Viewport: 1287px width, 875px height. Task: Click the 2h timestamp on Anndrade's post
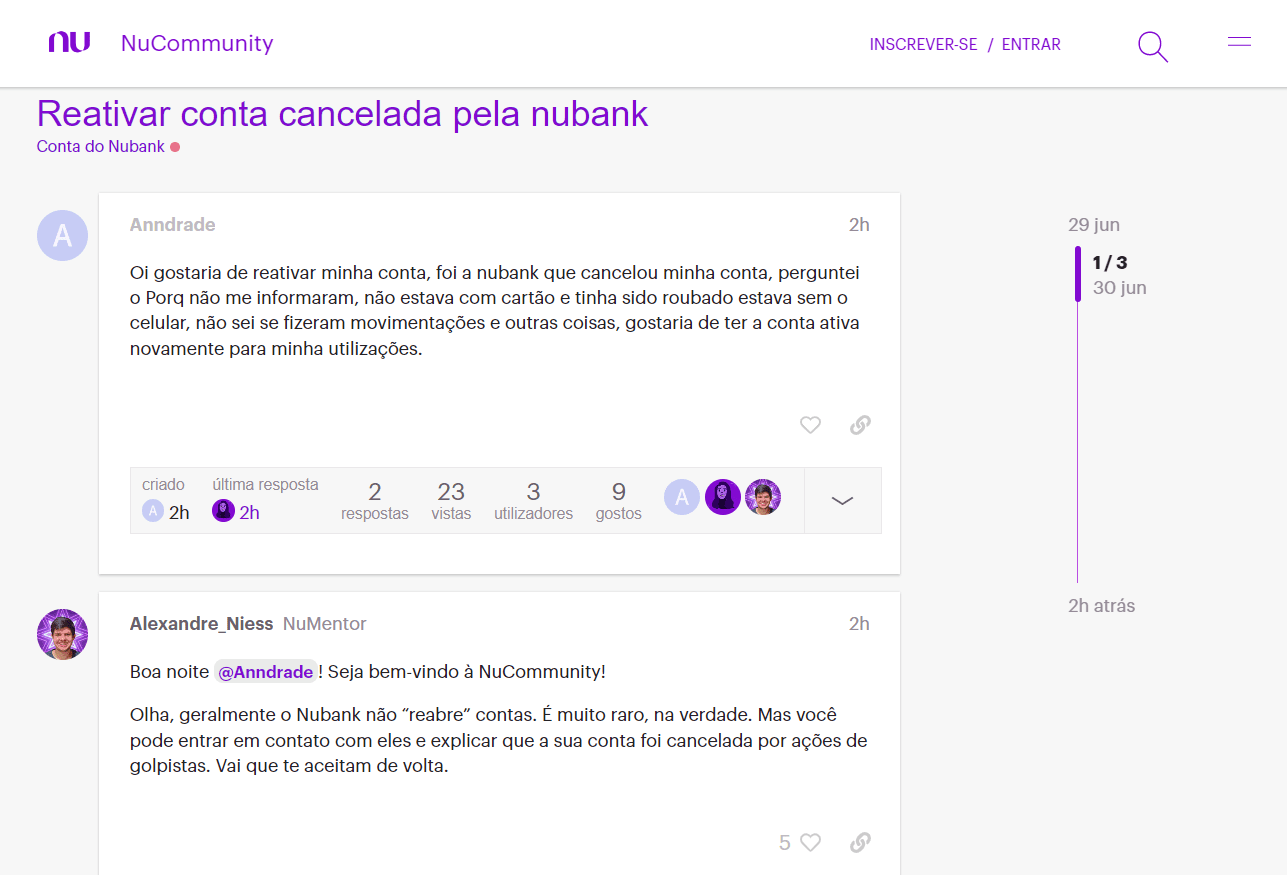coord(859,225)
